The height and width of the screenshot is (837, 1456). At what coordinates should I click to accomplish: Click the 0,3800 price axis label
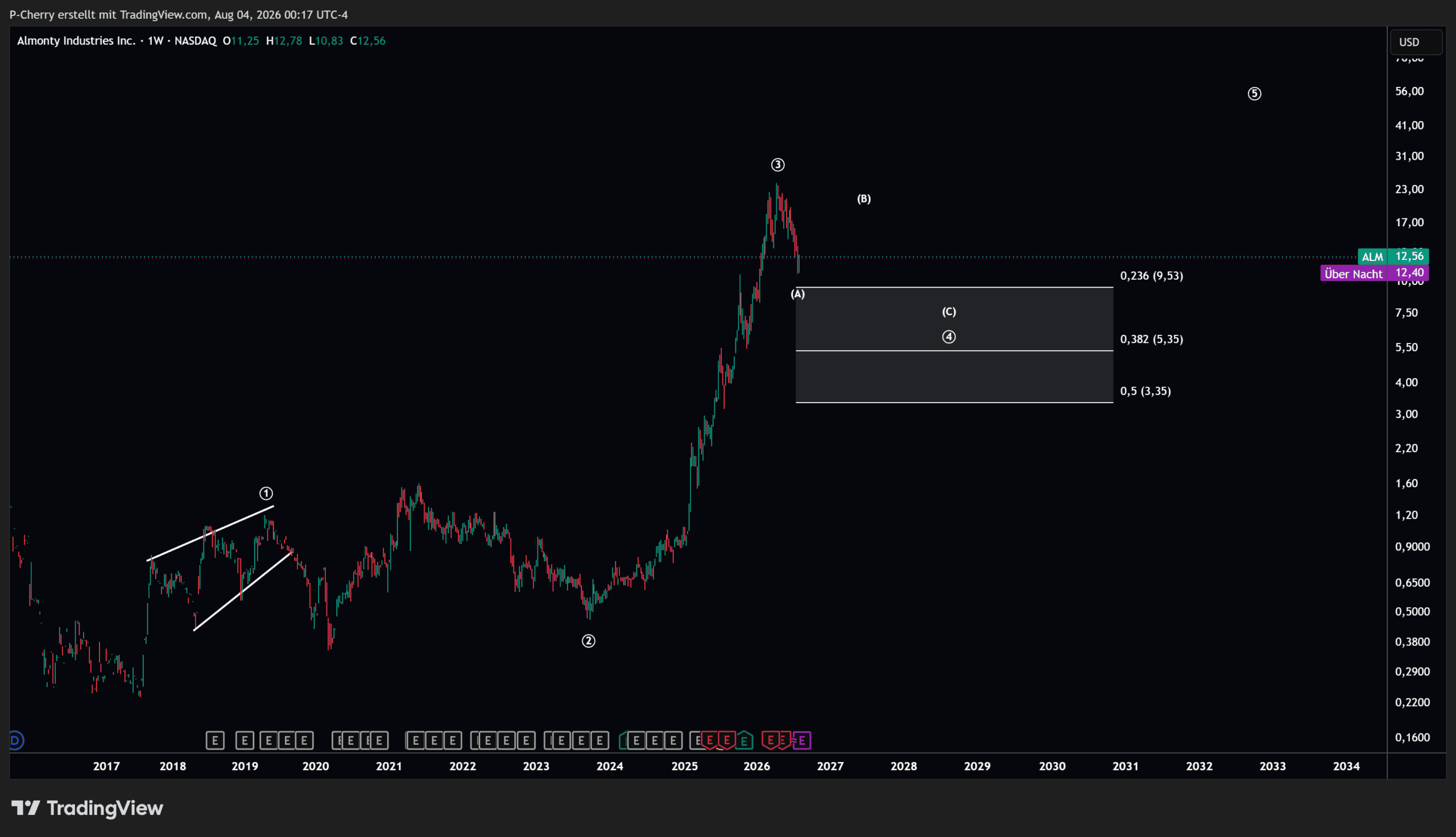(1412, 641)
